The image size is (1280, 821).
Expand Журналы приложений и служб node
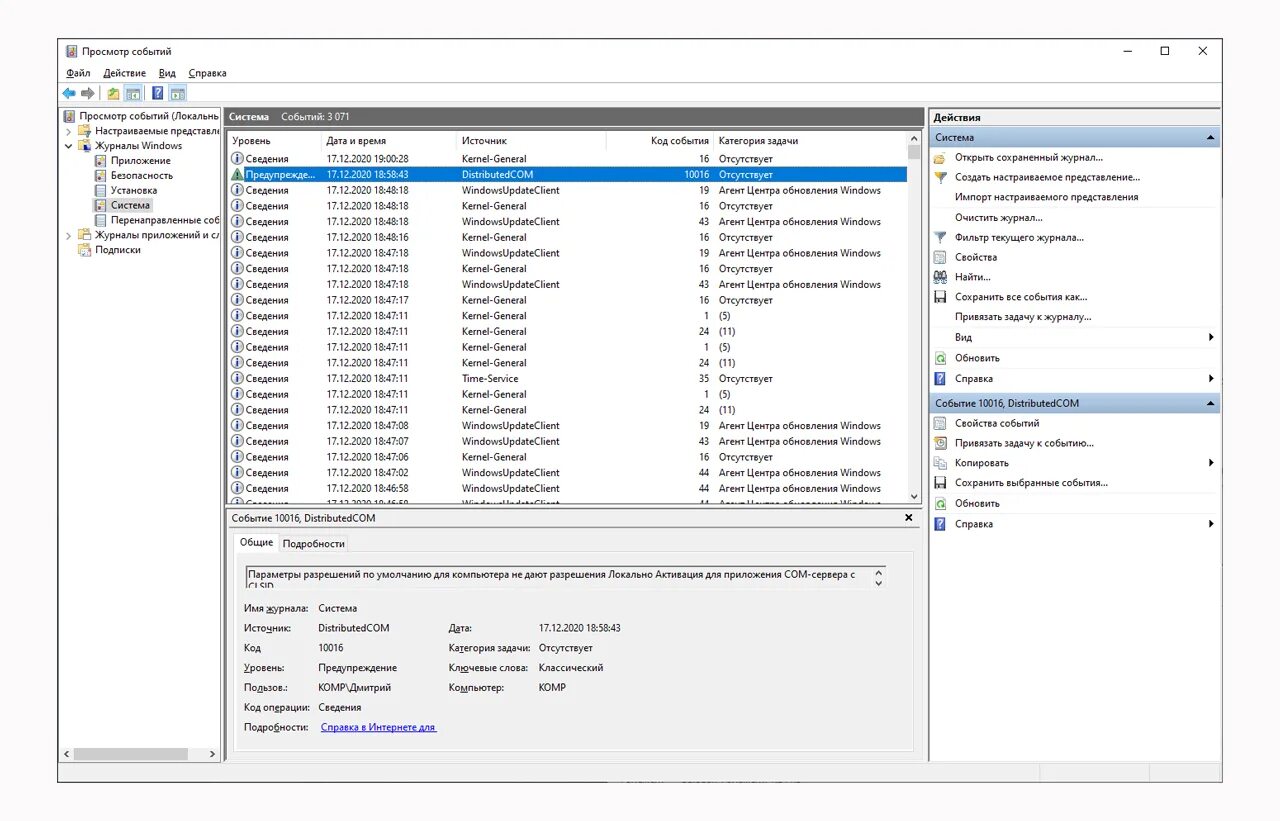(69, 235)
